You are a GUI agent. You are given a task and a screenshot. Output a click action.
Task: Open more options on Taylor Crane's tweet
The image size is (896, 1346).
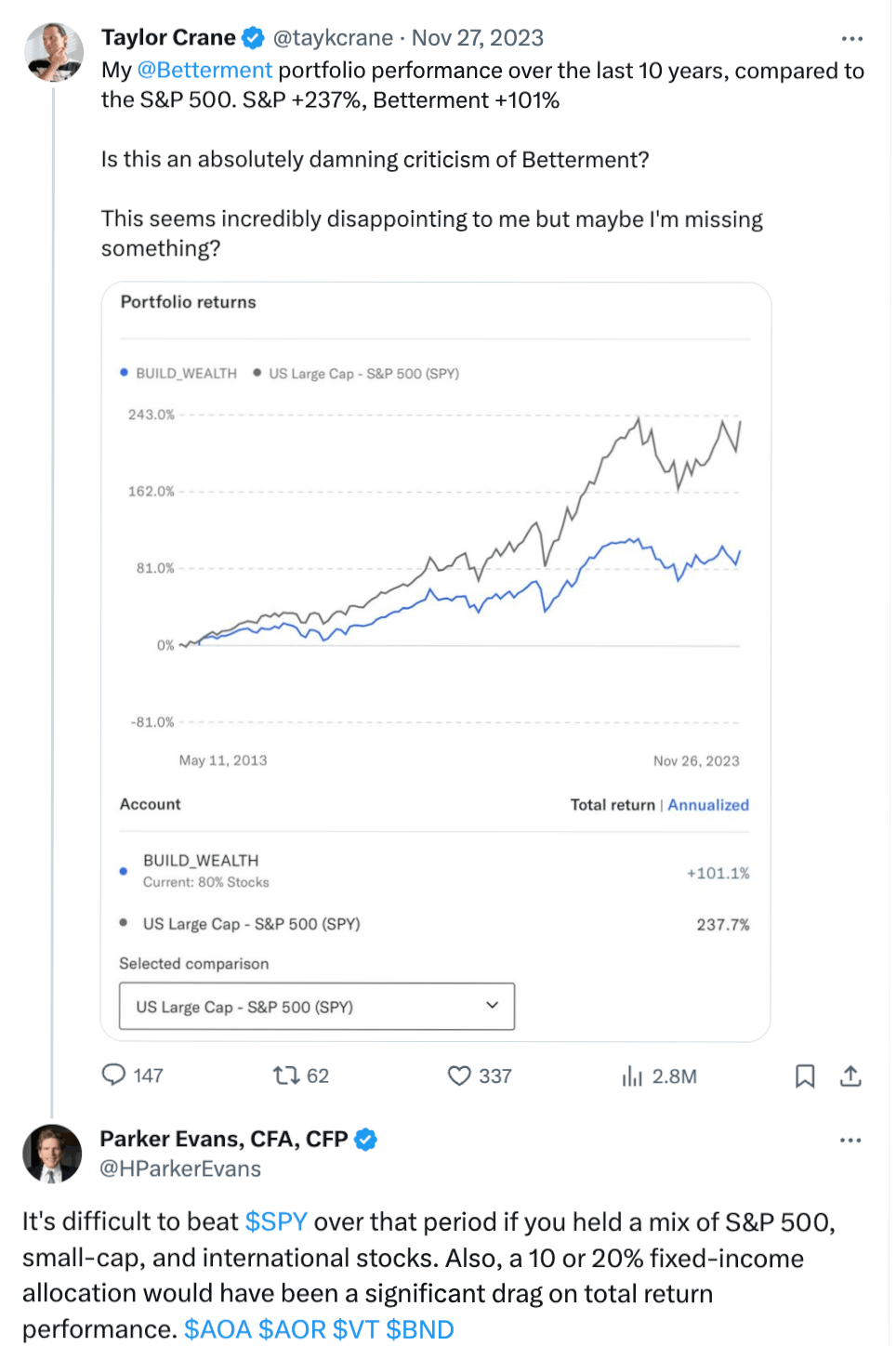click(851, 39)
